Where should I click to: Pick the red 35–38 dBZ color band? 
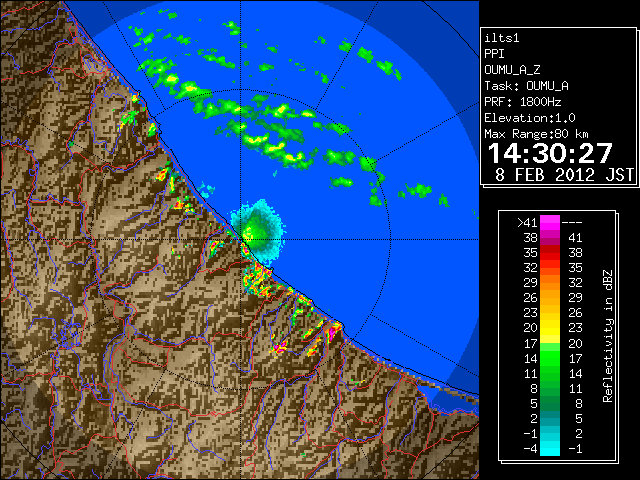(x=550, y=253)
